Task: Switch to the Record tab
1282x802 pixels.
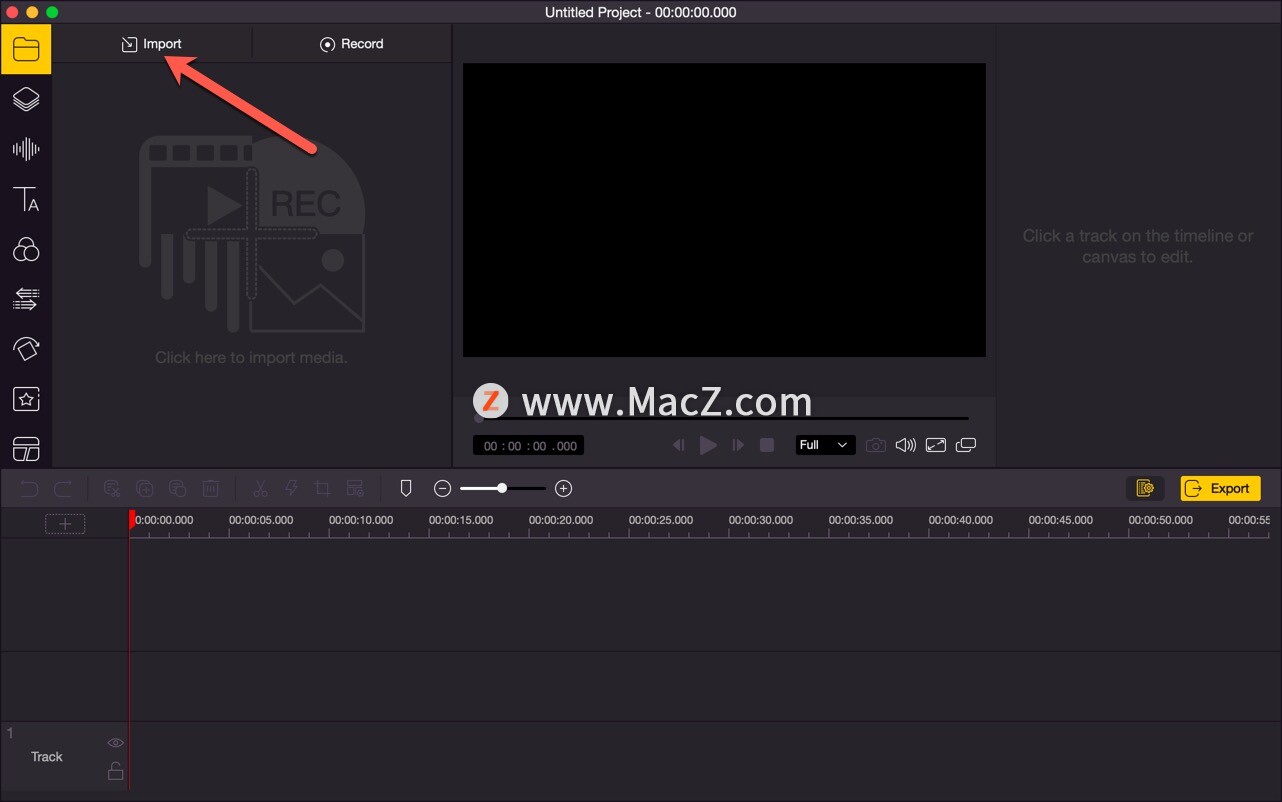Action: pyautogui.click(x=352, y=44)
